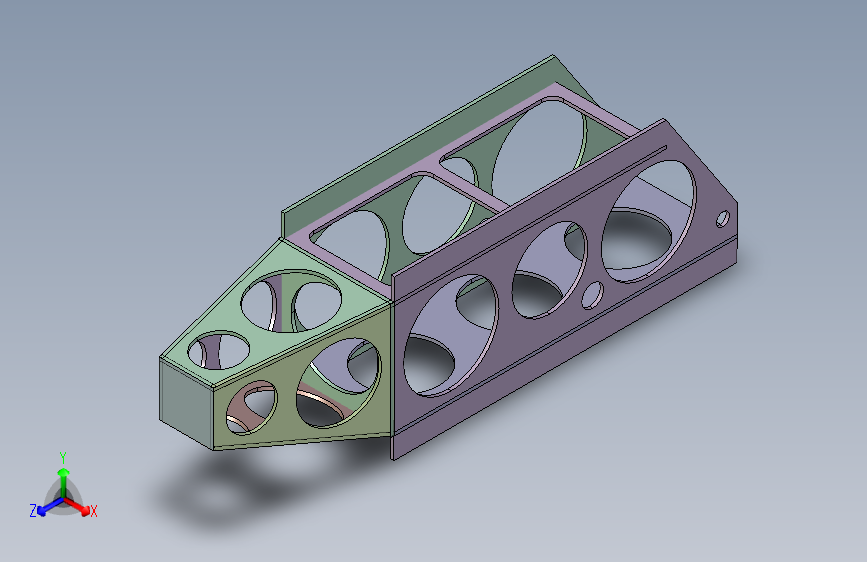
Task: Select the purple crossbar on the top frame
Action: pos(467,187)
